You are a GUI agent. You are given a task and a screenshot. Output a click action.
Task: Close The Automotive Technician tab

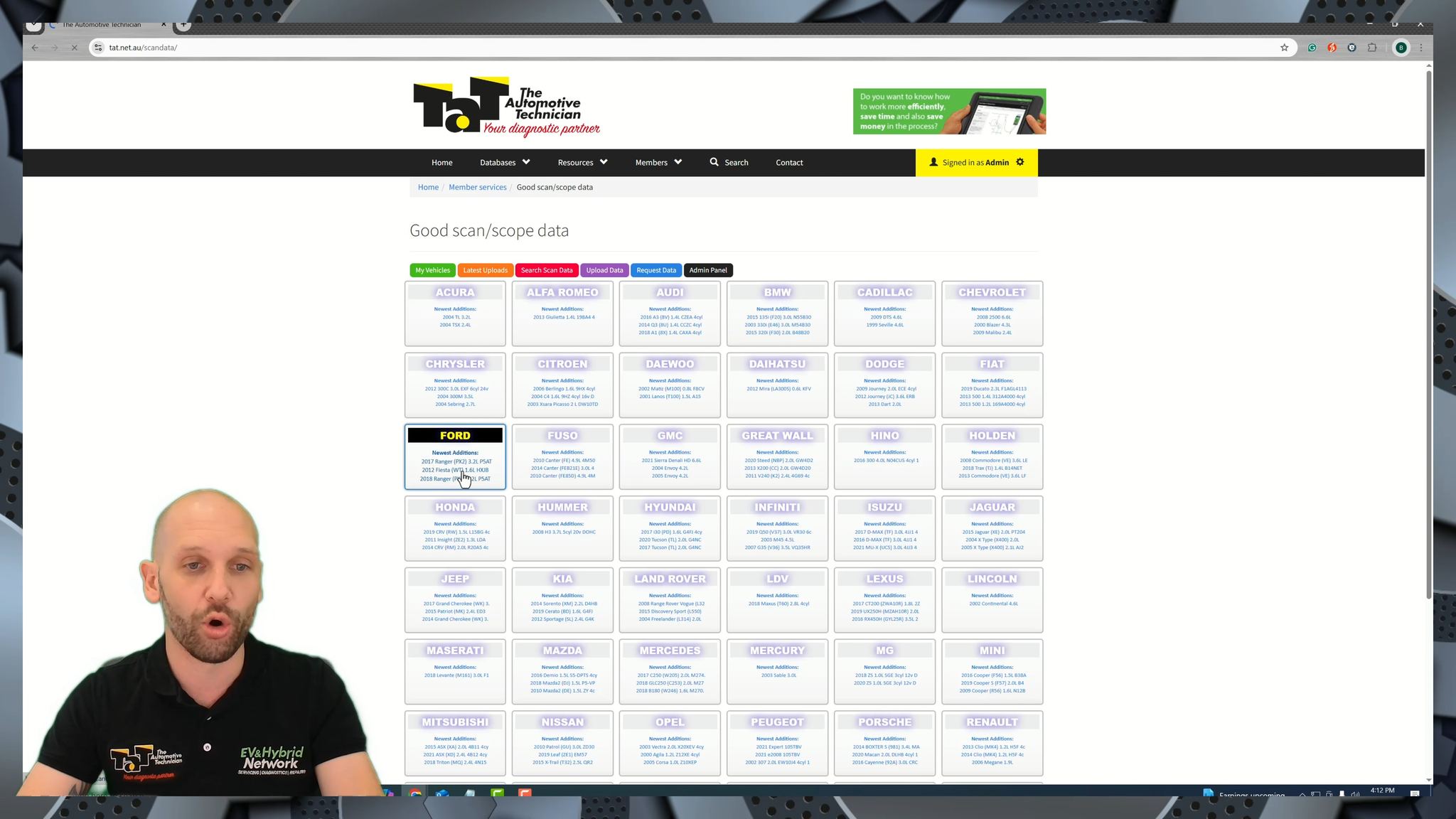point(164,24)
